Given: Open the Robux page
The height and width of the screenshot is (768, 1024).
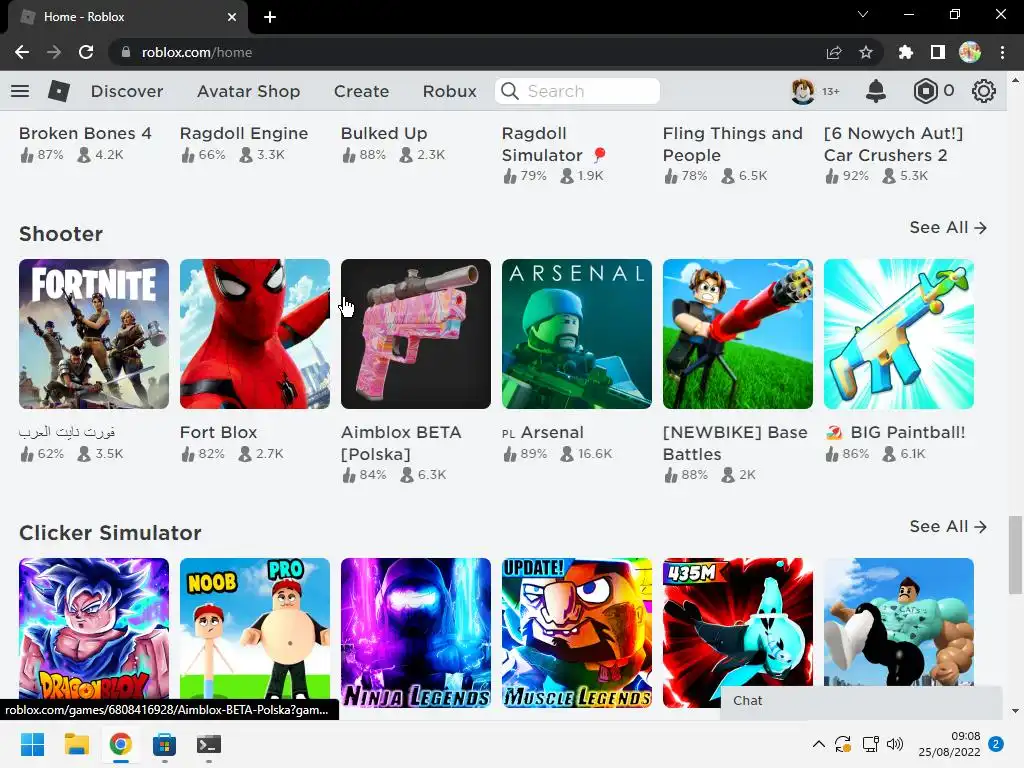Looking at the screenshot, I should (x=449, y=91).
